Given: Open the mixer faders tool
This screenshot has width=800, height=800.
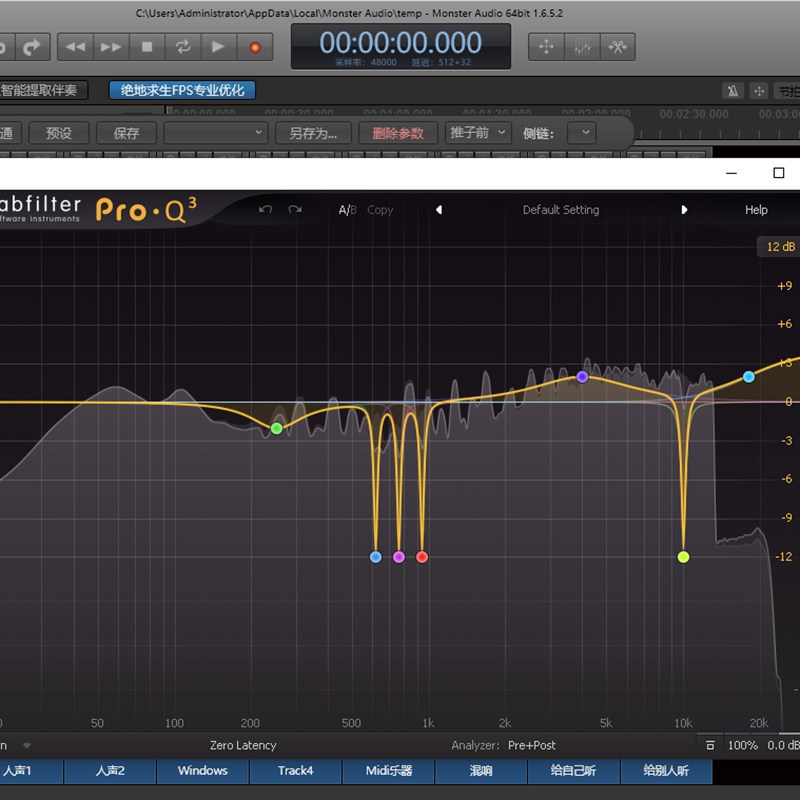Looking at the screenshot, I should (x=582, y=47).
